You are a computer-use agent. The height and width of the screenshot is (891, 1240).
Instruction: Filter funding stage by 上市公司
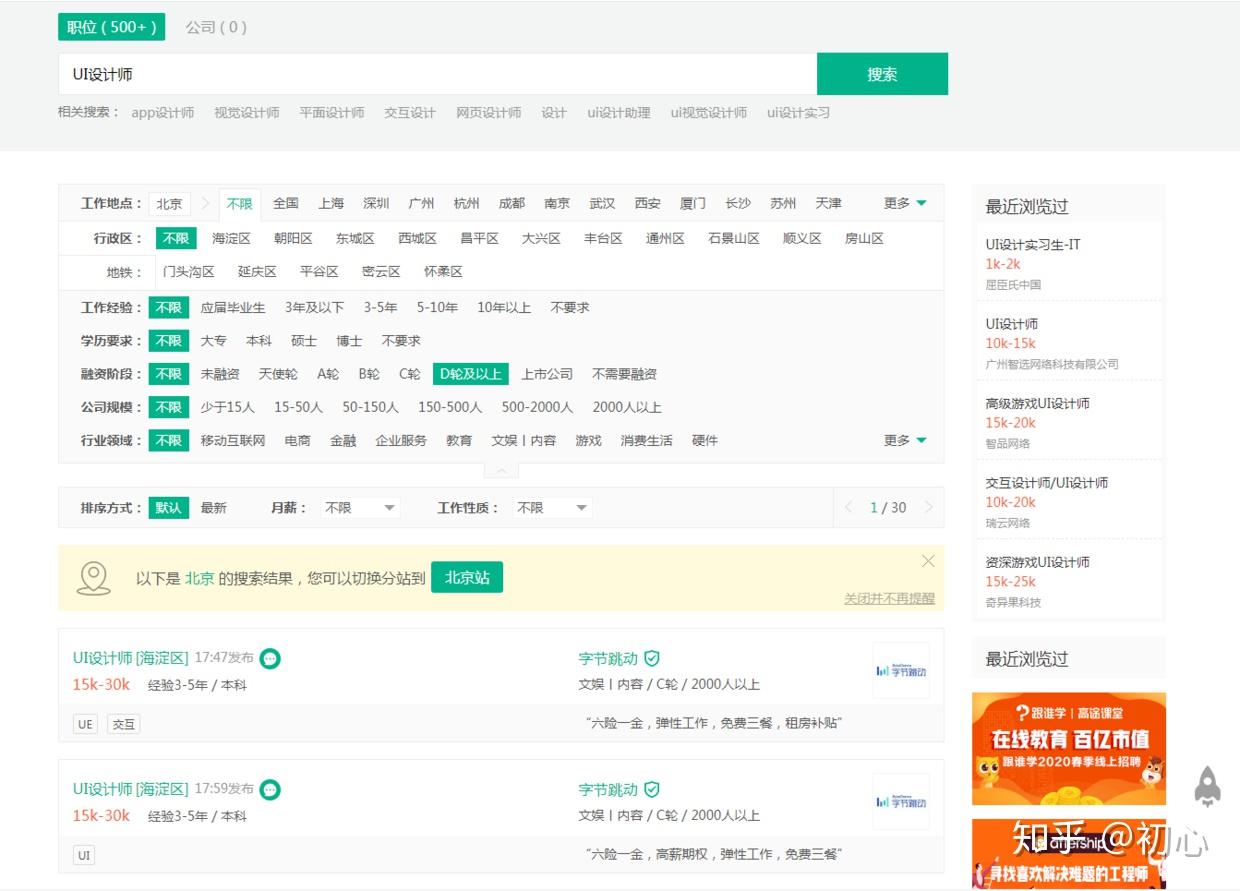pos(547,374)
